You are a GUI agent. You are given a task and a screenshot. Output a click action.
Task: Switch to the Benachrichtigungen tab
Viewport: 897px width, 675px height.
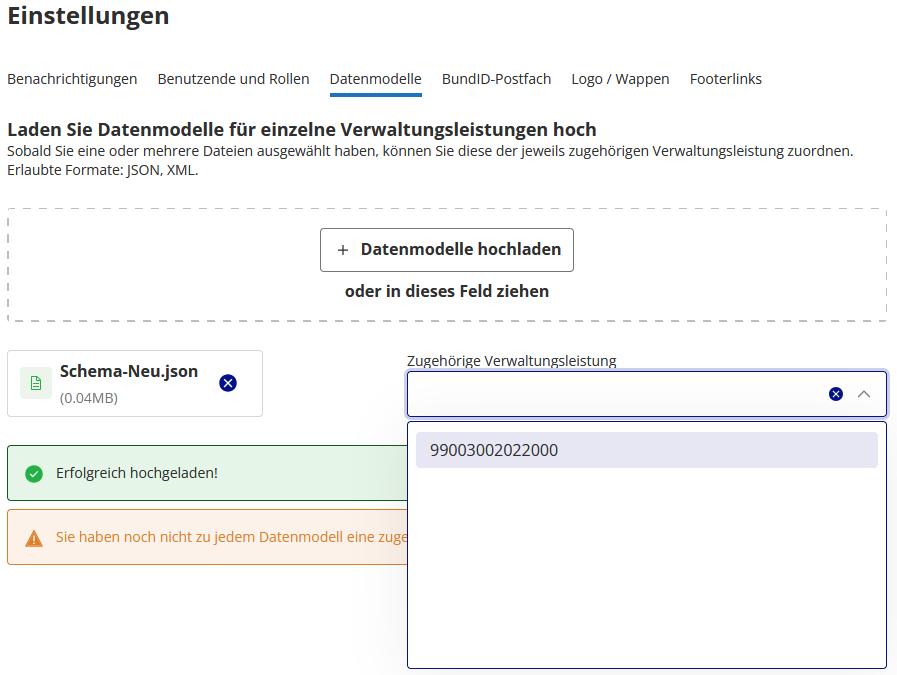(71, 79)
